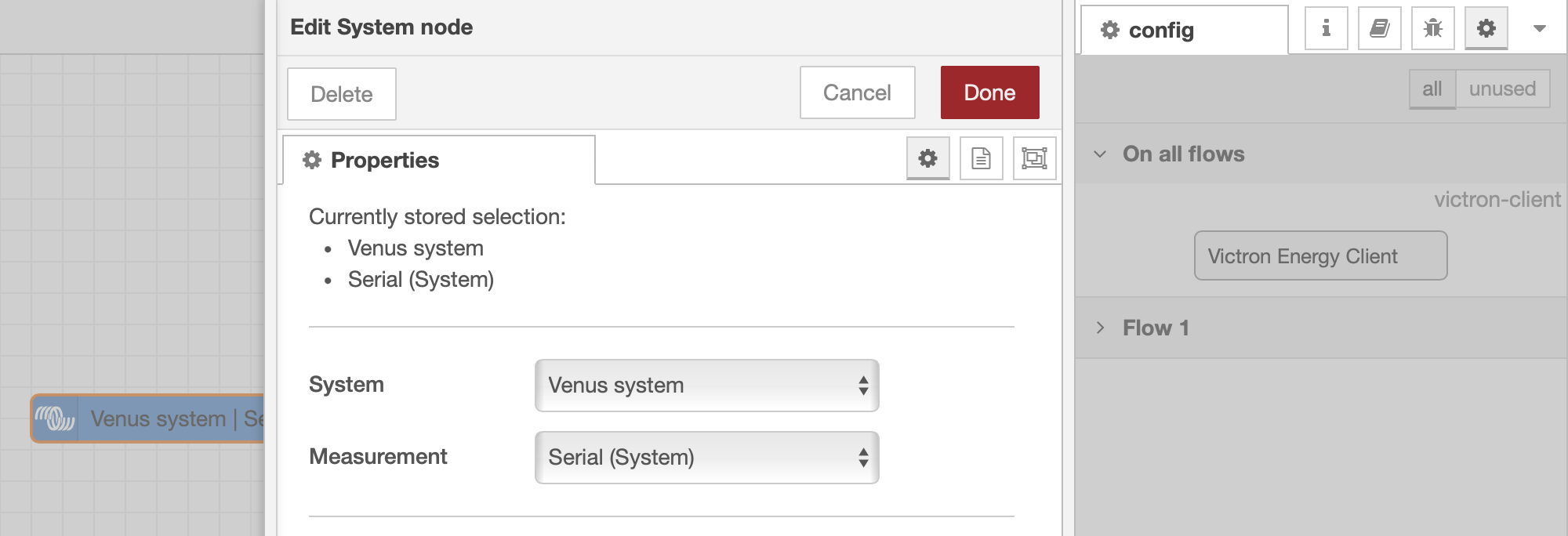This screenshot has width=1568, height=536.
Task: Open the Measurement dropdown showing Serial (System)
Action: 706,457
